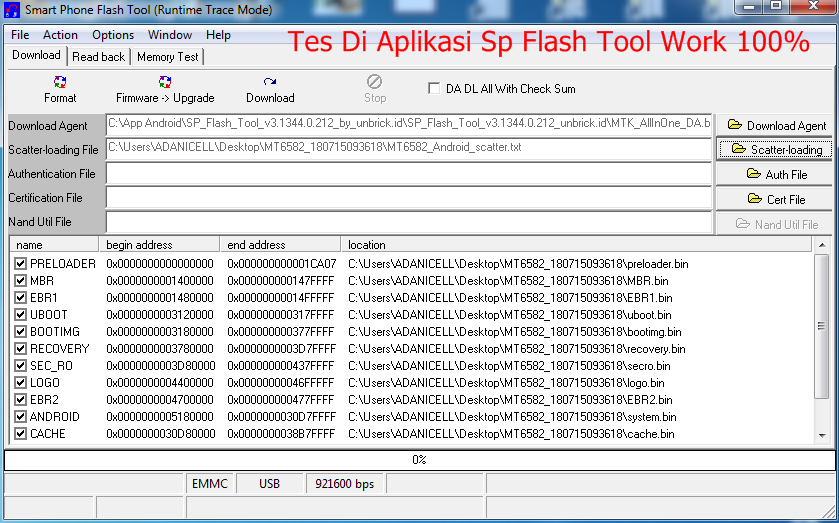Click the Authentication File field
The height and width of the screenshot is (523, 839).
coord(409,173)
